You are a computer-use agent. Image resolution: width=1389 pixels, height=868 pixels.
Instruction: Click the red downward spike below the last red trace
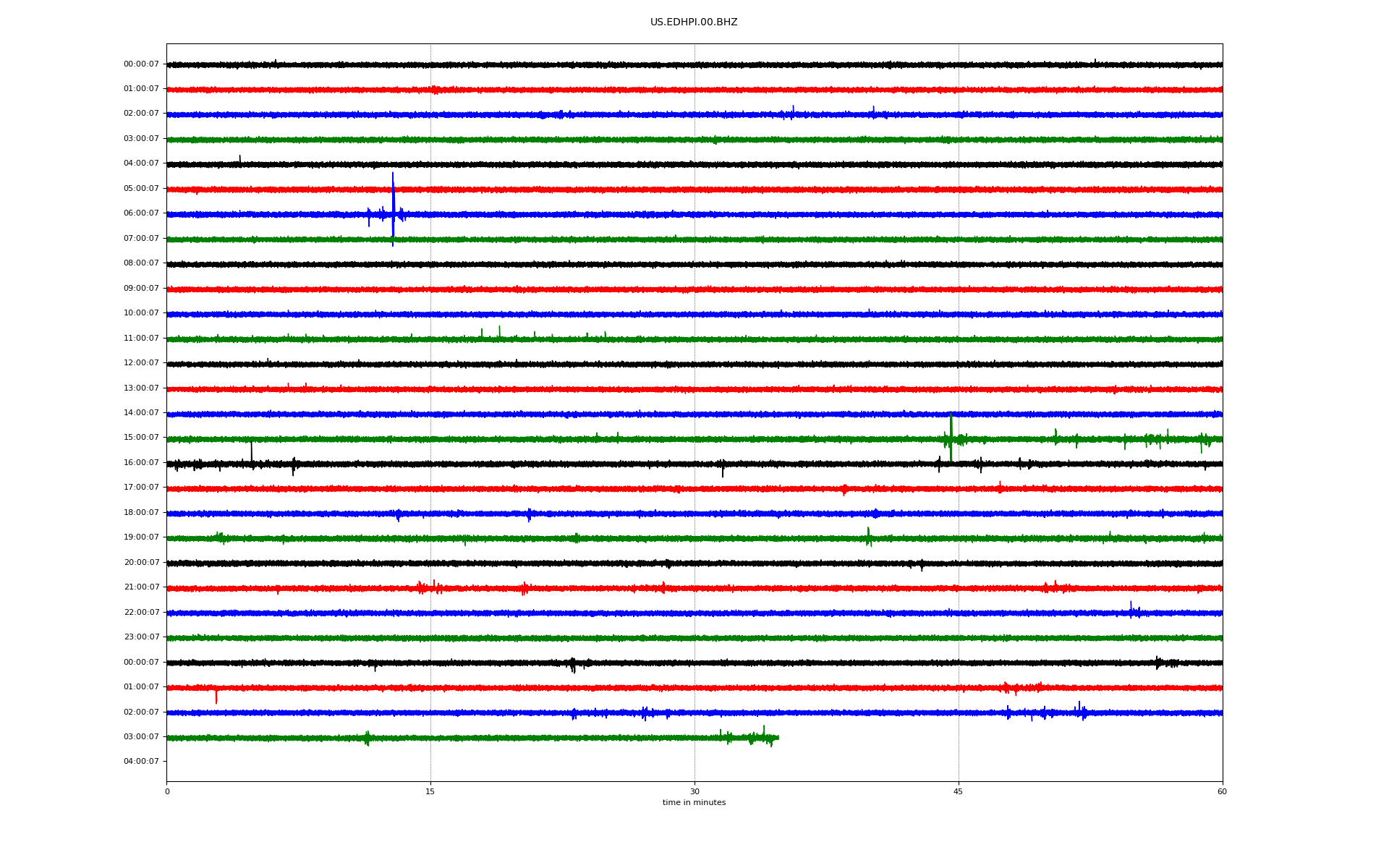tap(216, 697)
